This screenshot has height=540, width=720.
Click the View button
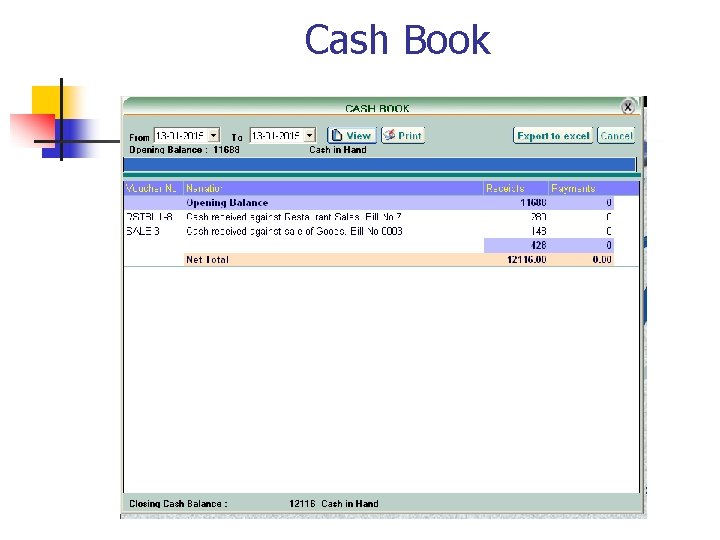(352, 135)
